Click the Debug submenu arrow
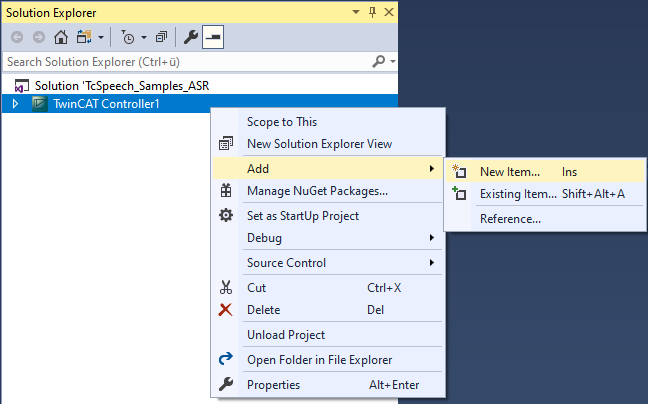The height and width of the screenshot is (404, 648). pos(431,238)
